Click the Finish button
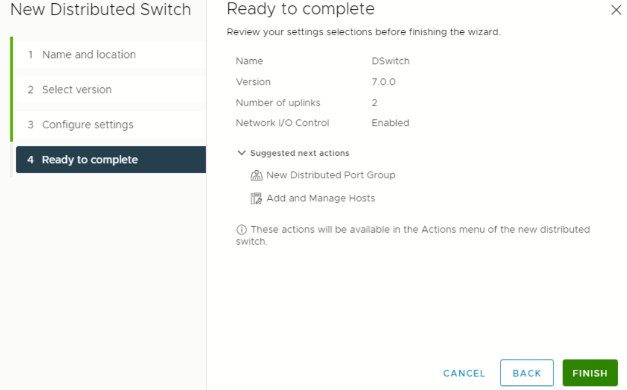 (590, 373)
